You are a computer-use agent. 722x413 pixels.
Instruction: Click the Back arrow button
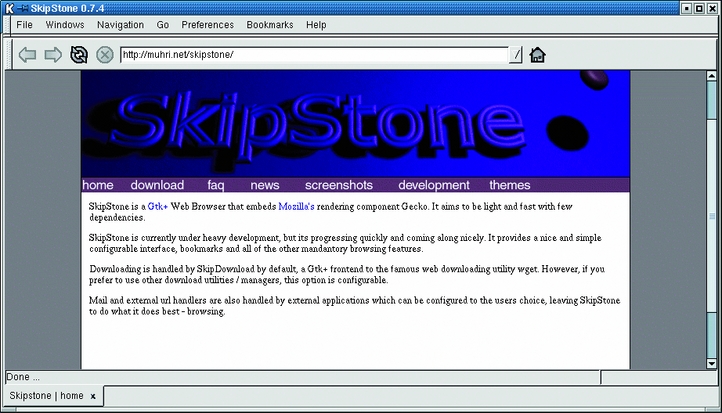[x=27, y=54]
